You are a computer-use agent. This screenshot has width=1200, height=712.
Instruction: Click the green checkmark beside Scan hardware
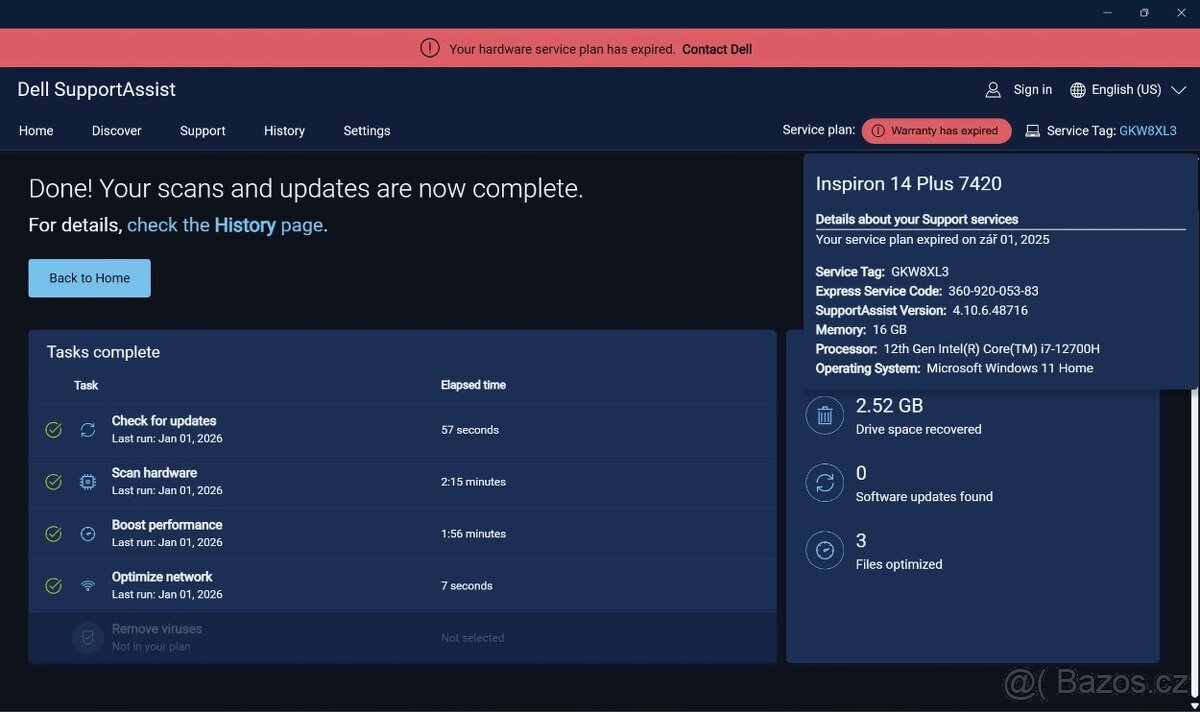point(54,482)
